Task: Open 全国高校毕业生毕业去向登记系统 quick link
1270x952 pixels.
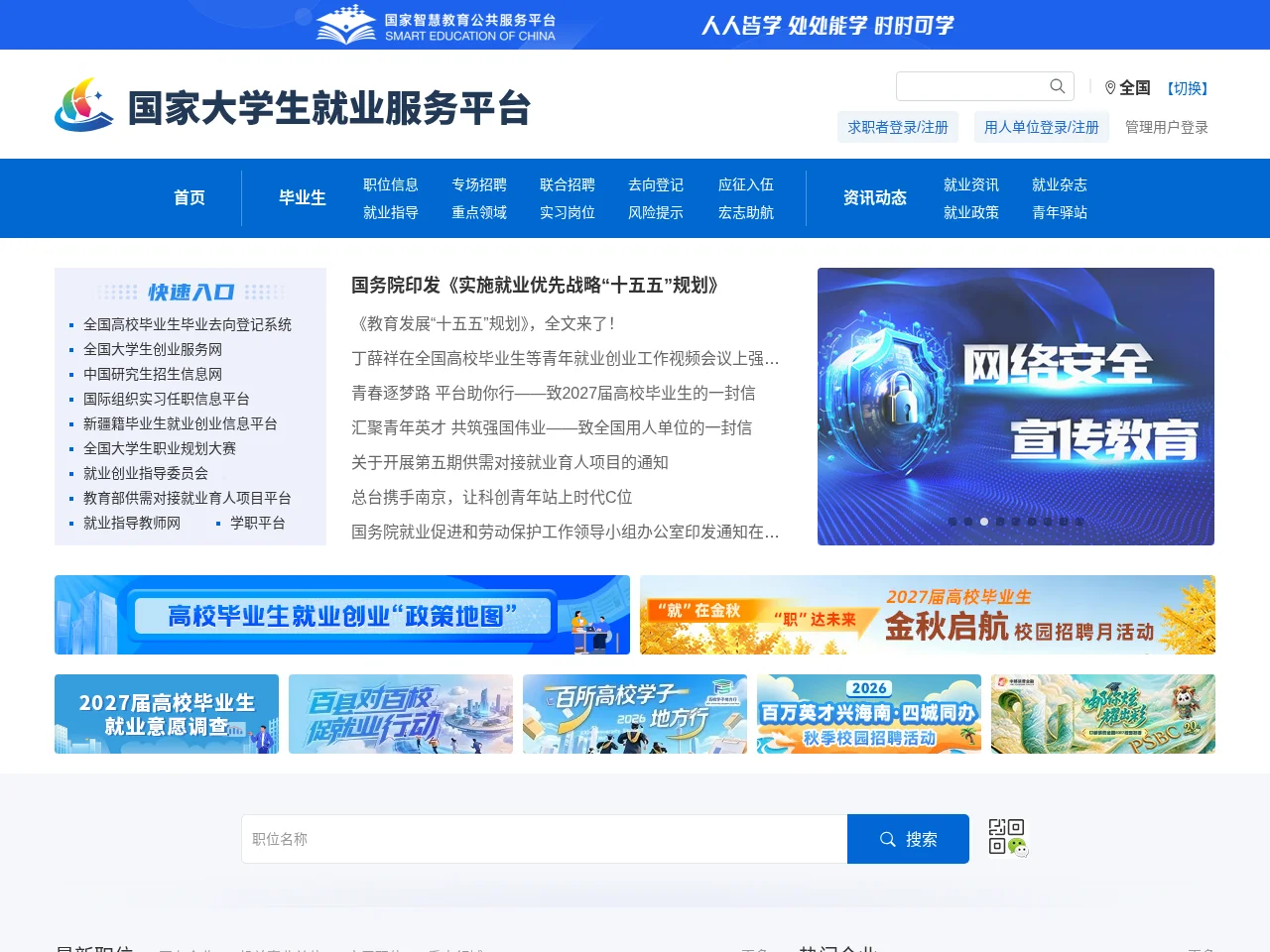Action: [x=188, y=324]
